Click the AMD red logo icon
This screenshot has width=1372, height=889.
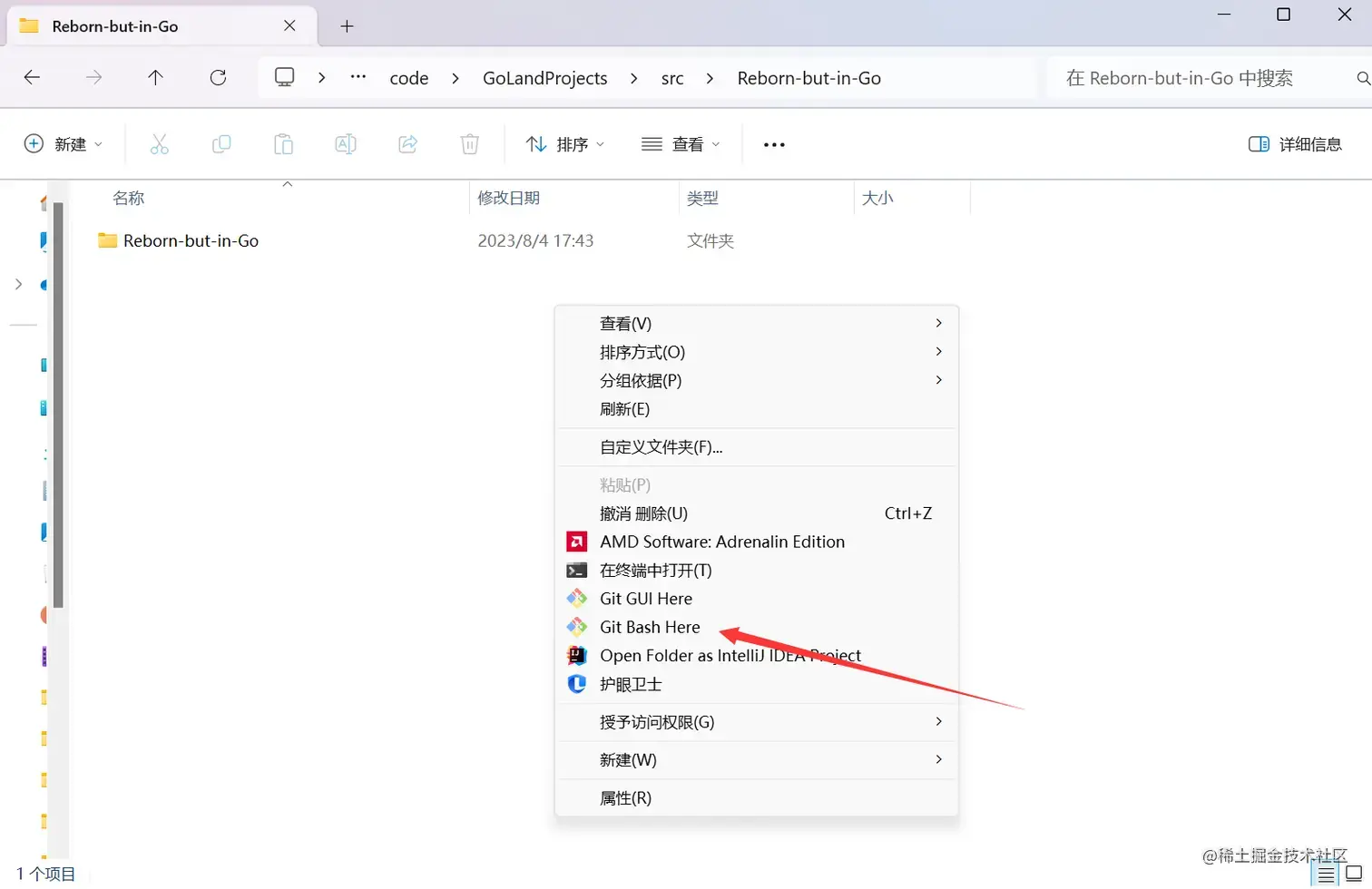[576, 542]
